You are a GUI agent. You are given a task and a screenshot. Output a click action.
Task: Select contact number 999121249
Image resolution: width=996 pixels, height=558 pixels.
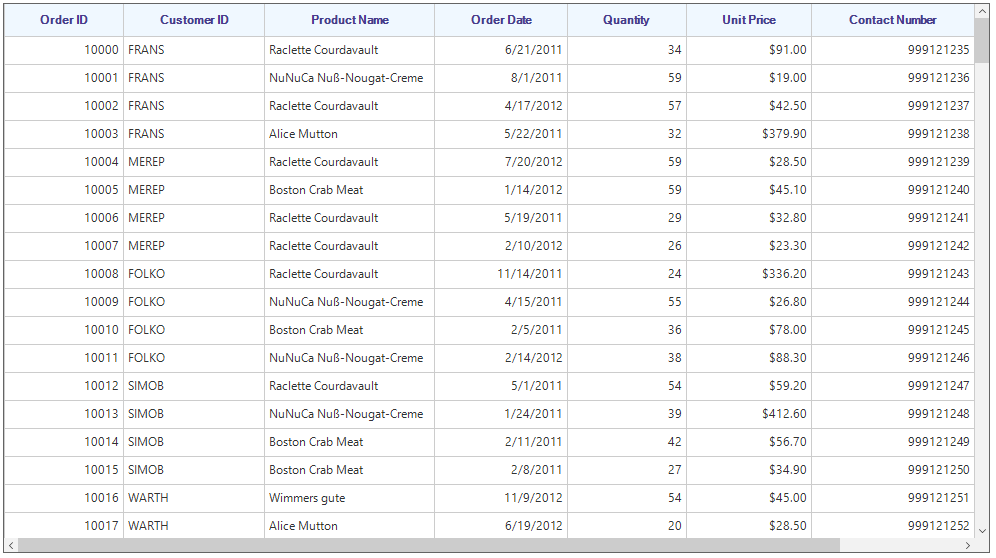tap(892, 441)
